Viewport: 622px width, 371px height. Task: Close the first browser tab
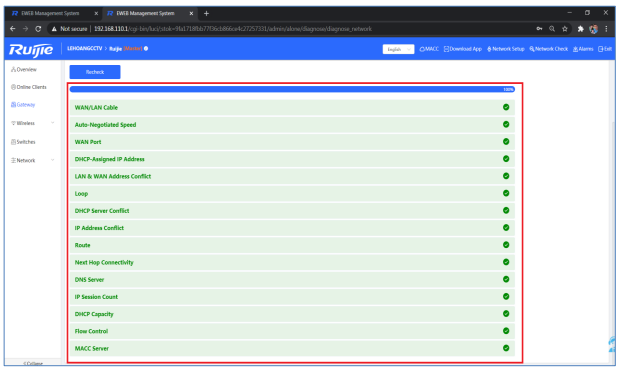coord(96,13)
